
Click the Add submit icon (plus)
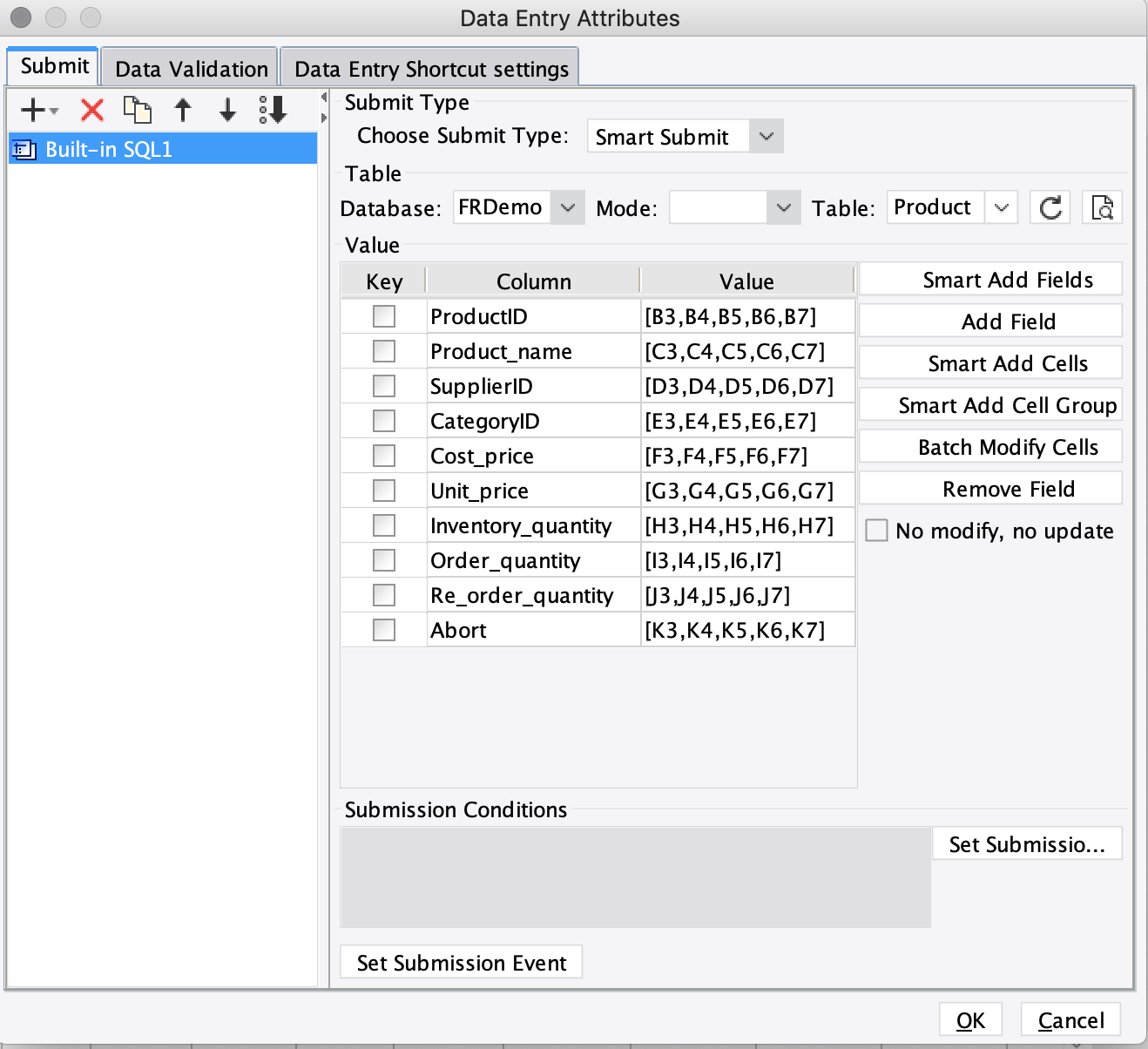point(31,110)
